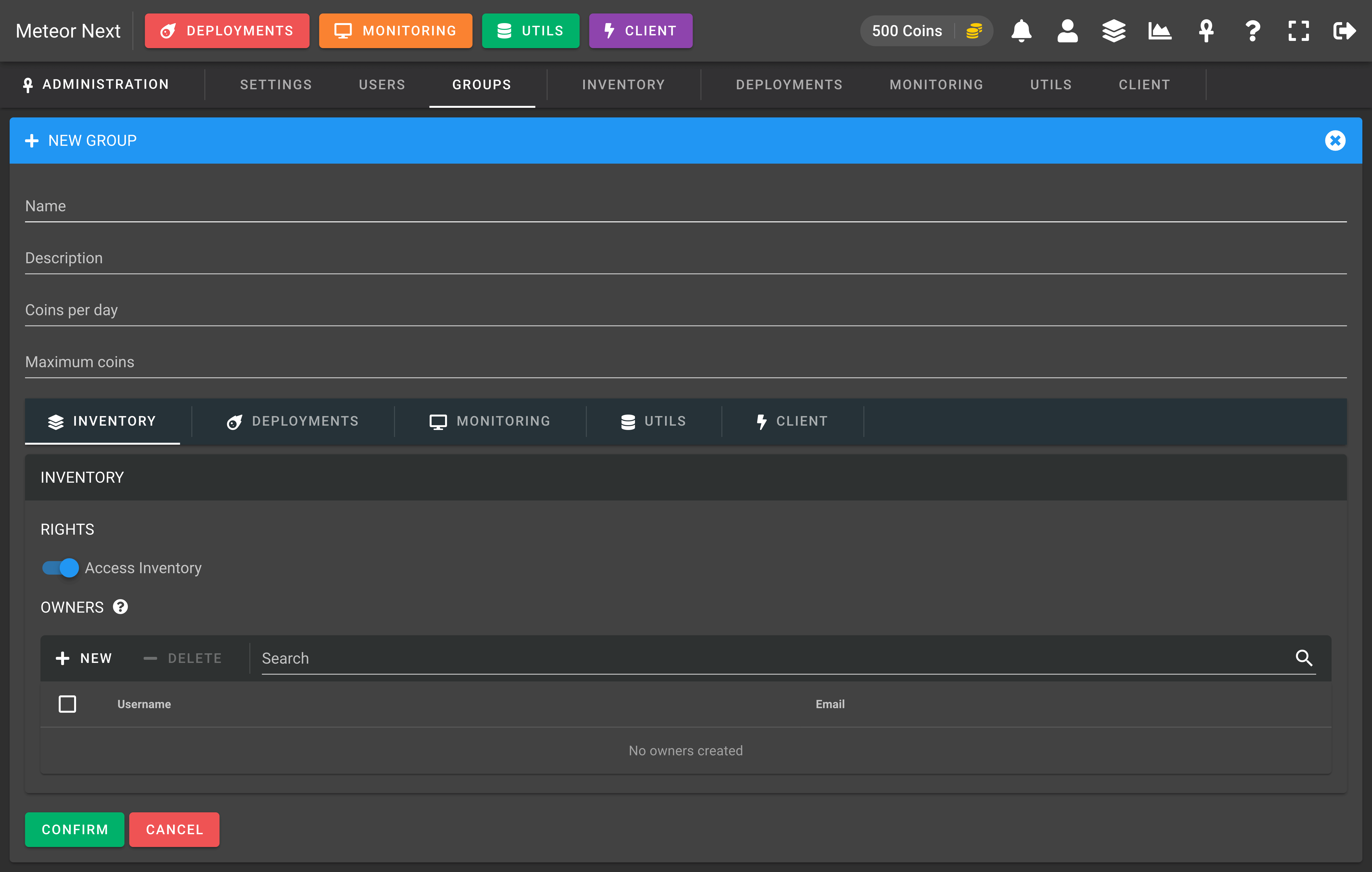Click the 500 Coins badge
Viewport: 1372px width, 872px height.
926,31
